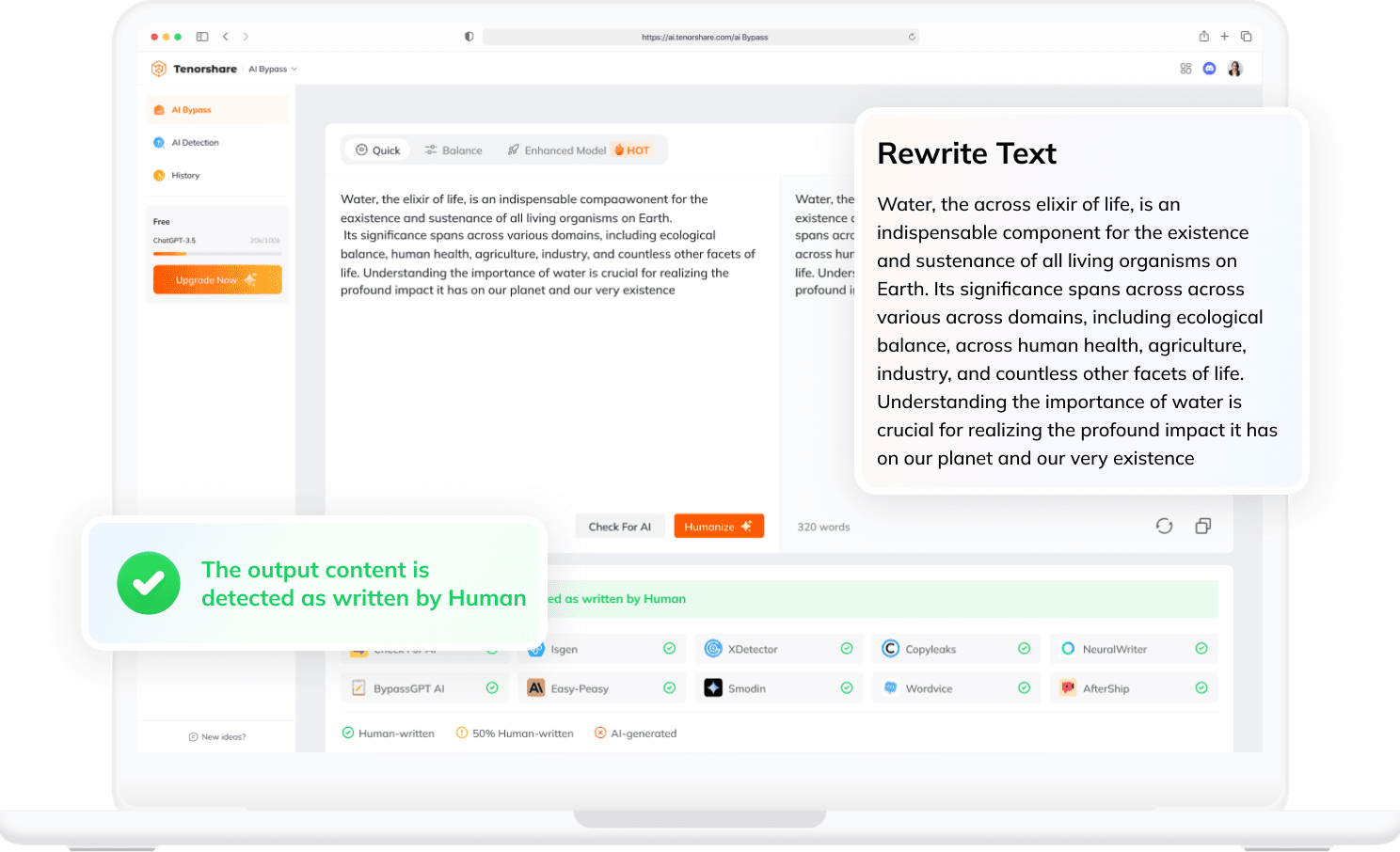Open History in the sidebar

(x=217, y=176)
